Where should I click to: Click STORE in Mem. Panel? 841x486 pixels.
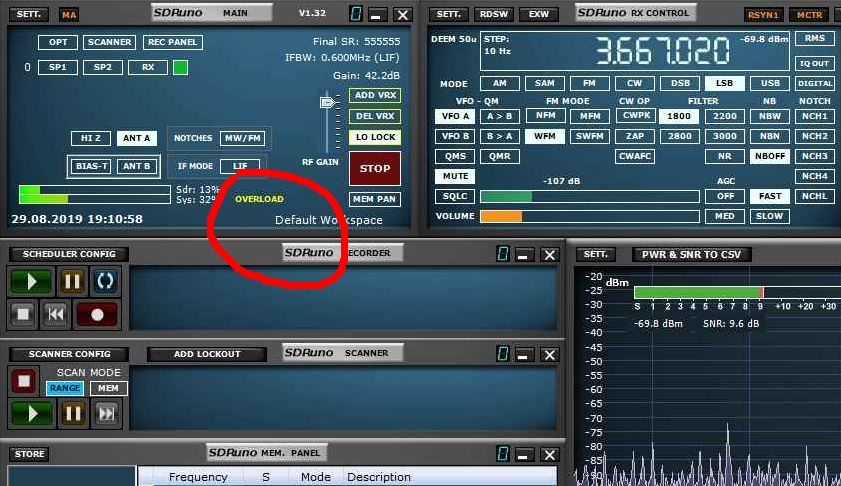pyautogui.click(x=29, y=454)
